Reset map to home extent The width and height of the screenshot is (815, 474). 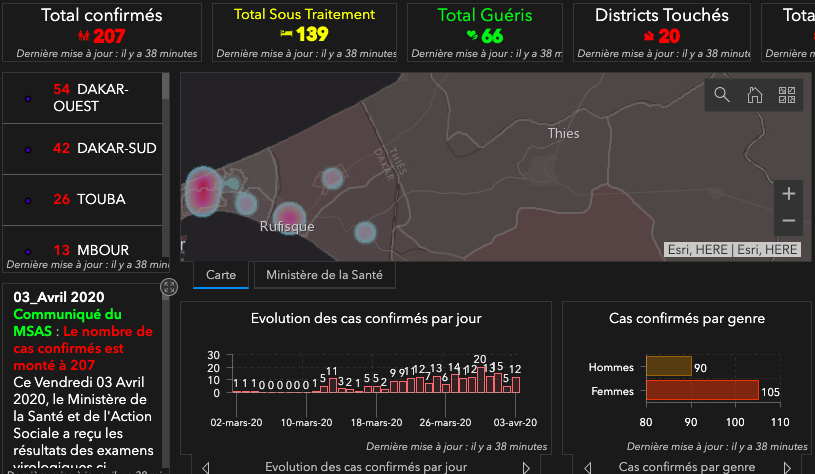pos(755,95)
